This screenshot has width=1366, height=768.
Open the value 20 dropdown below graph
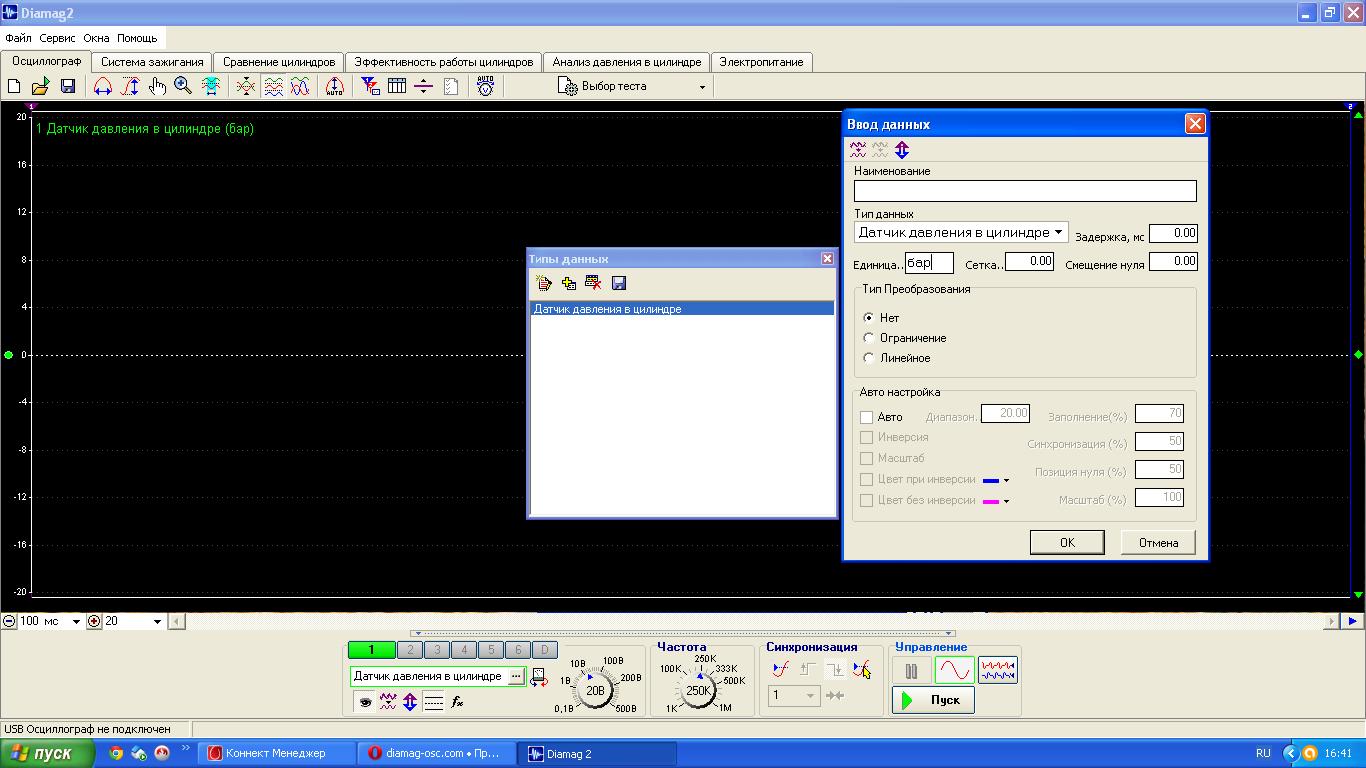click(x=157, y=622)
